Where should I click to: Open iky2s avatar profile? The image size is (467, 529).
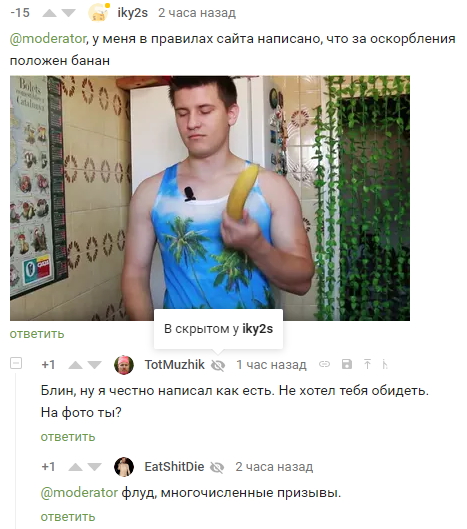point(98,12)
